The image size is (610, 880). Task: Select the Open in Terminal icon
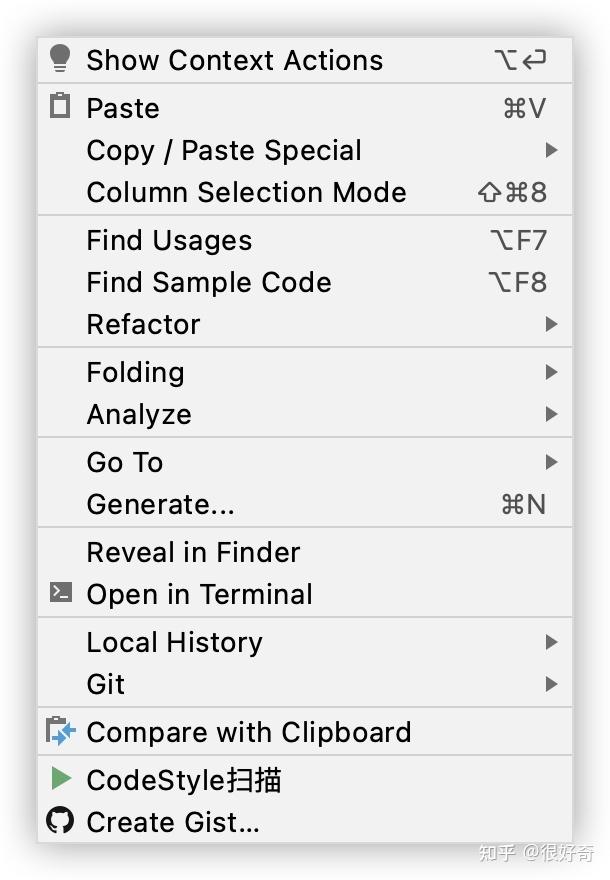(x=60, y=594)
